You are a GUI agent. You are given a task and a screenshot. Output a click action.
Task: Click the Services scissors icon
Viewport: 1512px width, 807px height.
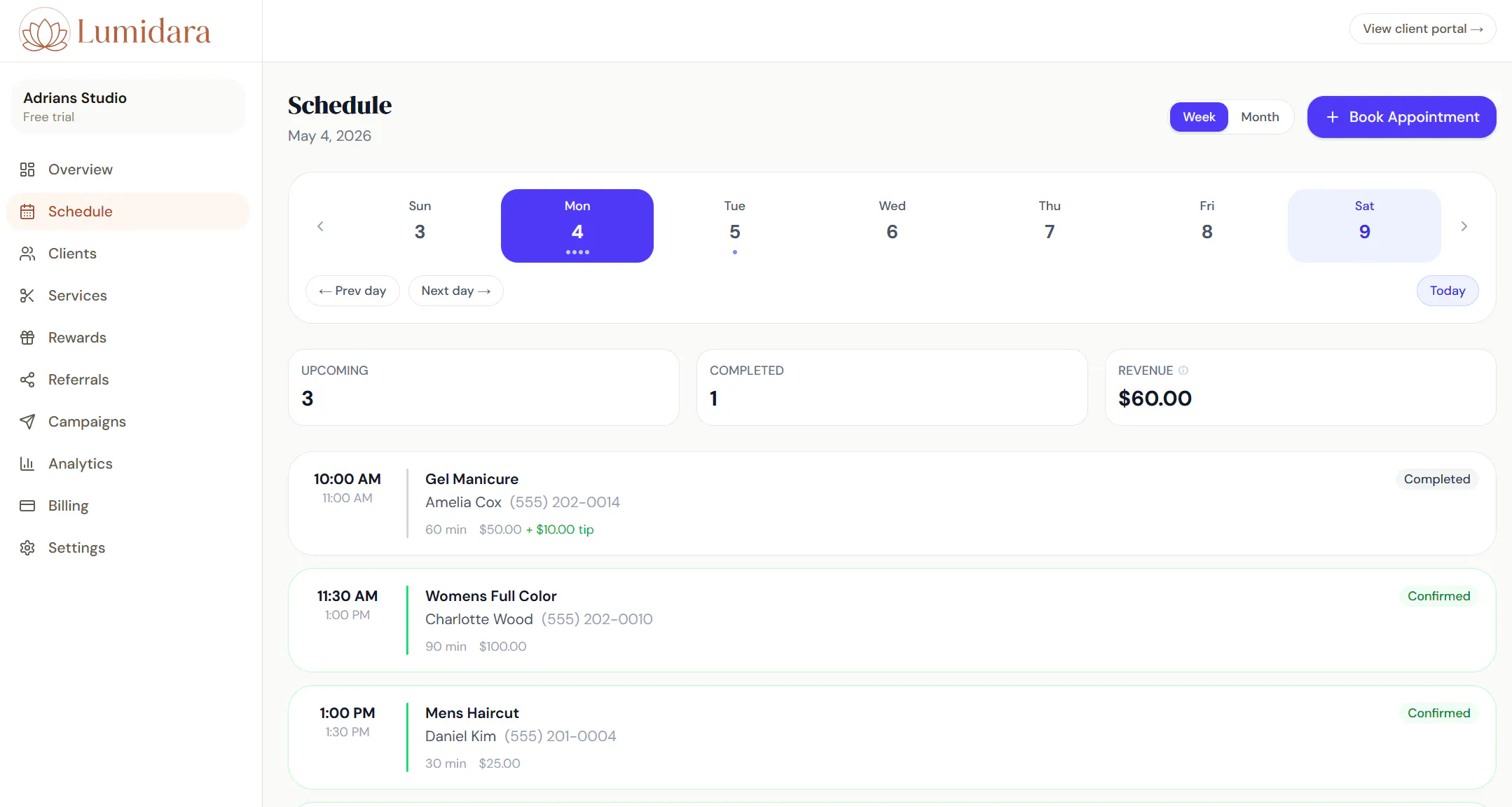click(x=27, y=296)
